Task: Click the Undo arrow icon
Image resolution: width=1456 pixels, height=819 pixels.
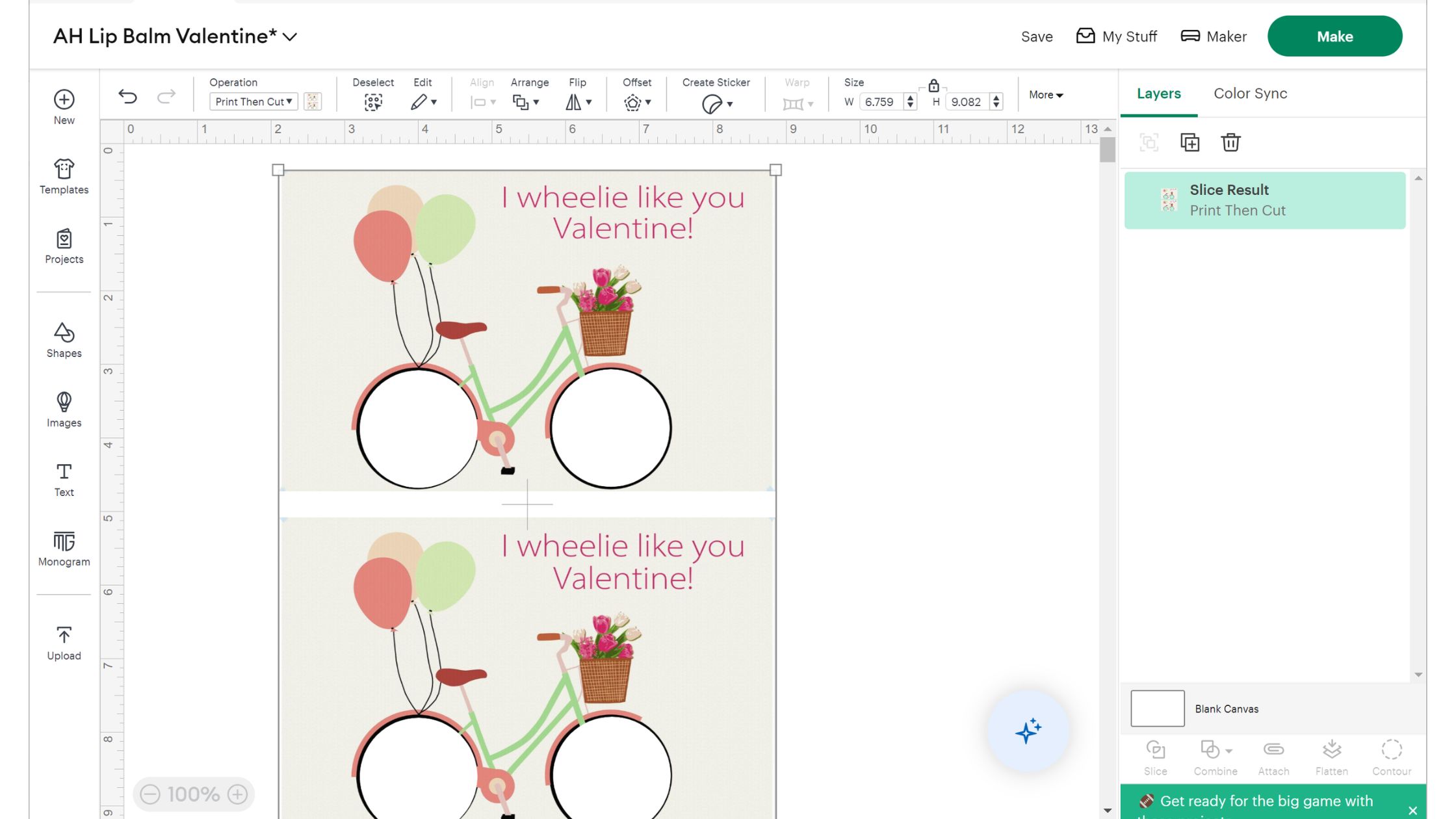Action: tap(127, 97)
